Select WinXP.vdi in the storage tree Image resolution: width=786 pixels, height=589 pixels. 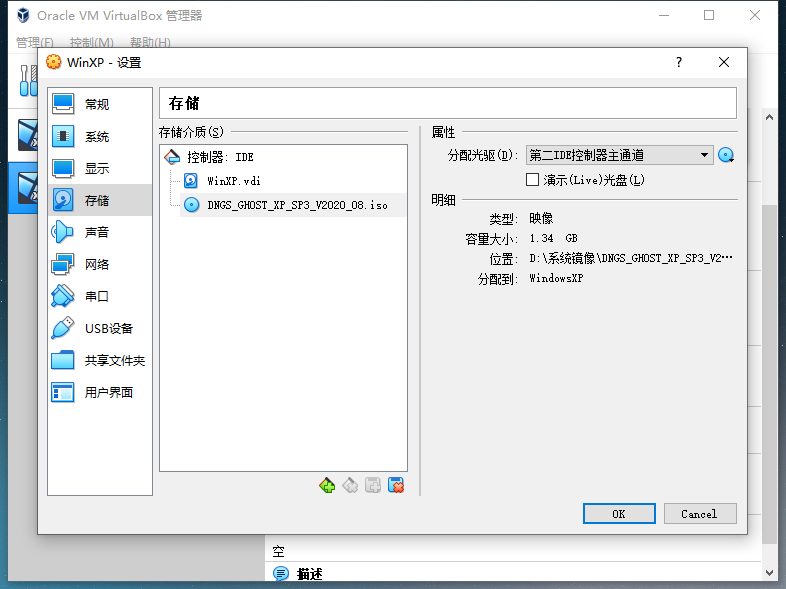234,180
